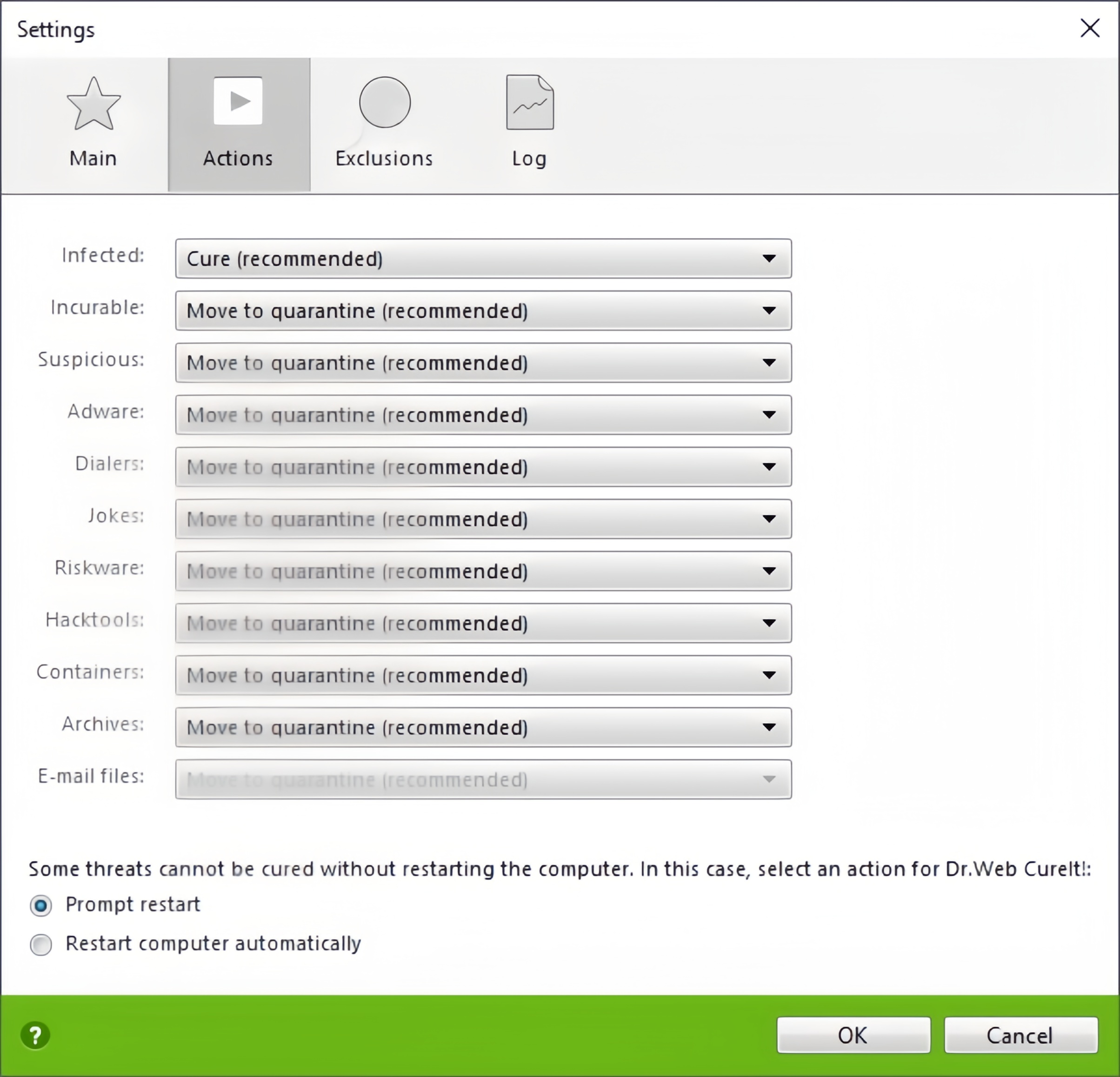Close the Settings window
This screenshot has height=1077, width=1120.
pyautogui.click(x=1090, y=28)
